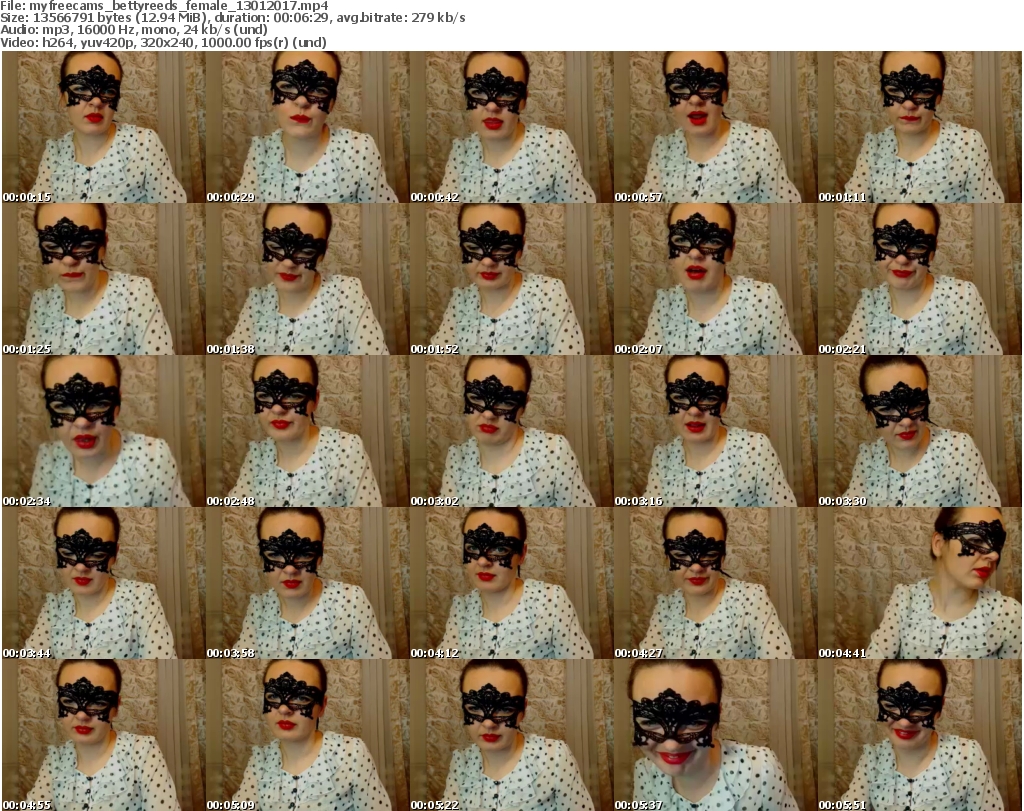Click the thumbnail frame stamped 00:04:12

511,583
